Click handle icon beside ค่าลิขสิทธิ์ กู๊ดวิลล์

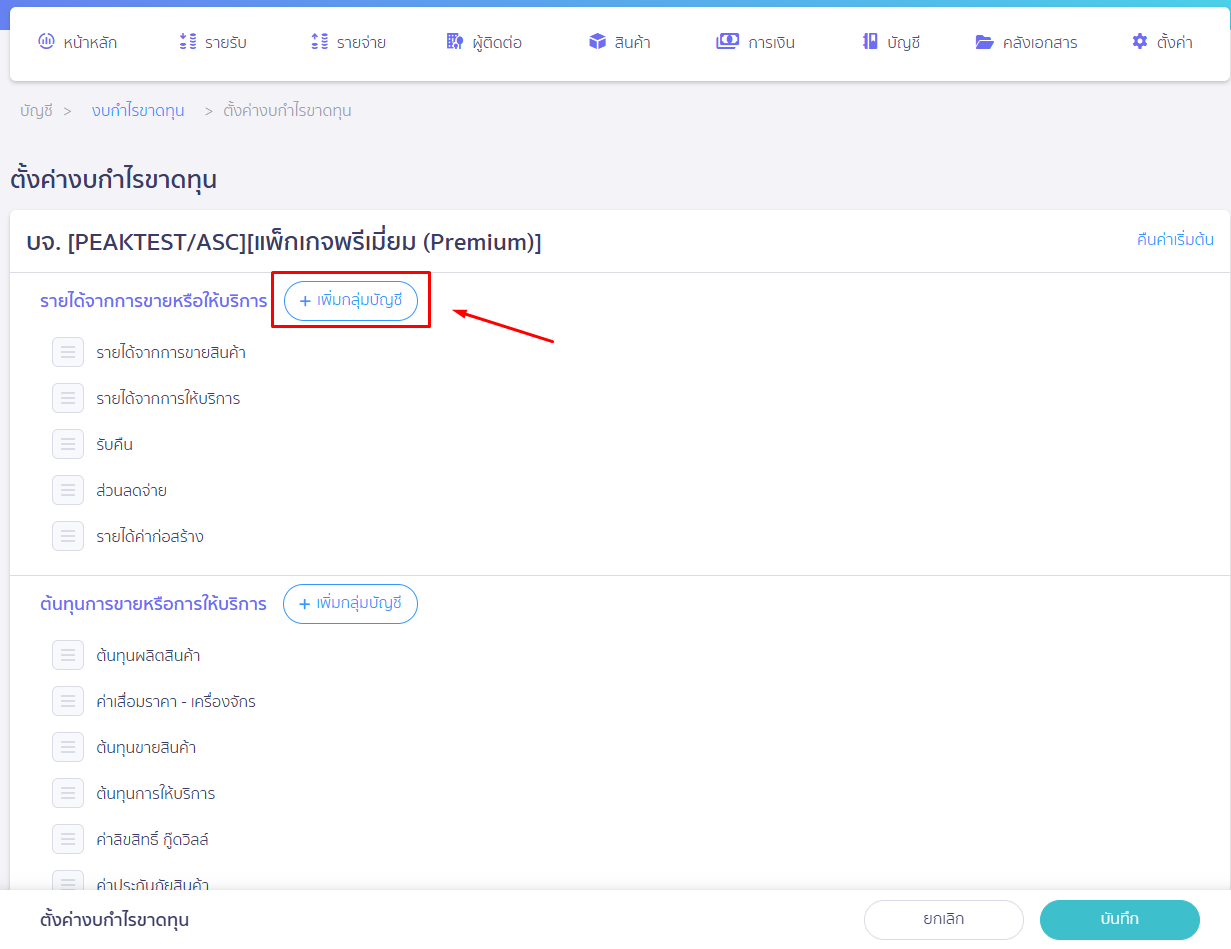[67, 839]
